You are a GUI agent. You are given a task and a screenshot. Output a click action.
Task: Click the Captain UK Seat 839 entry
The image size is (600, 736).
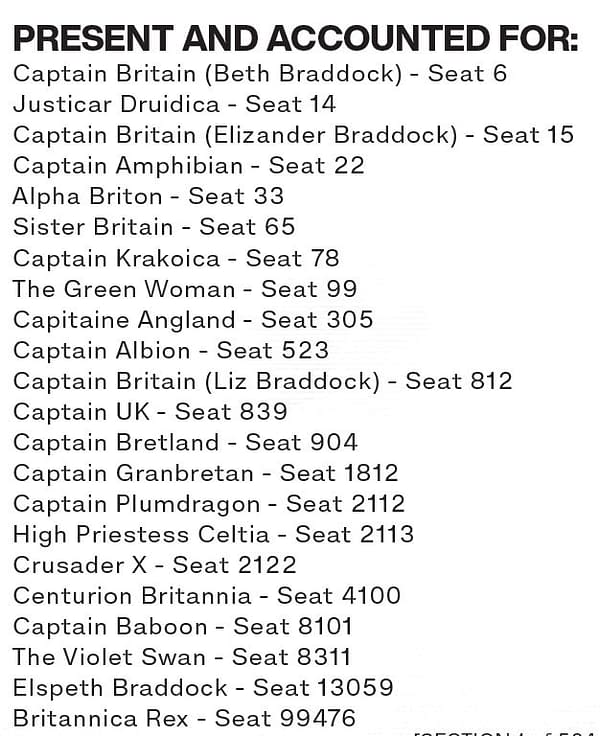150,412
